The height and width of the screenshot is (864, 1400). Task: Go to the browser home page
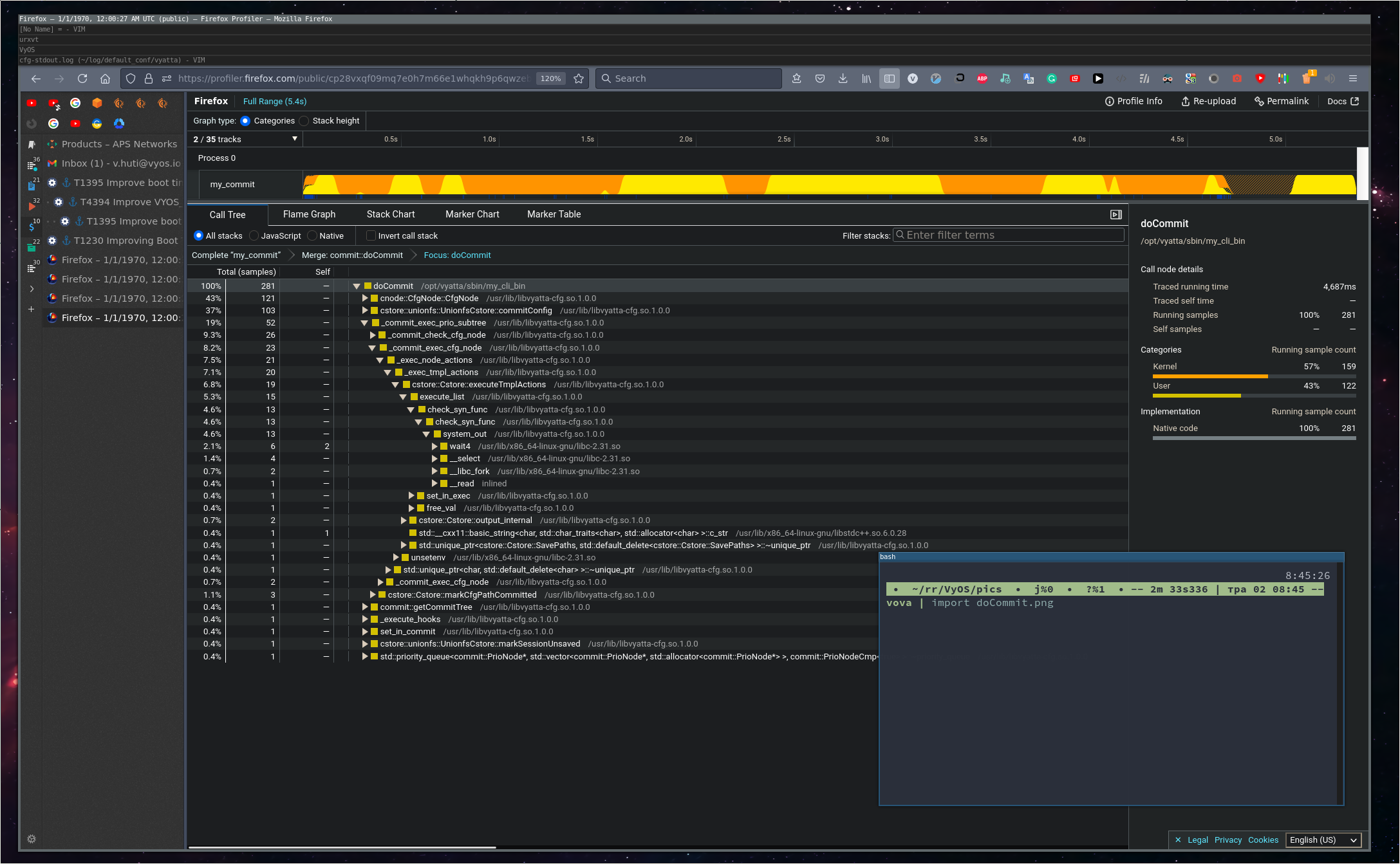105,78
